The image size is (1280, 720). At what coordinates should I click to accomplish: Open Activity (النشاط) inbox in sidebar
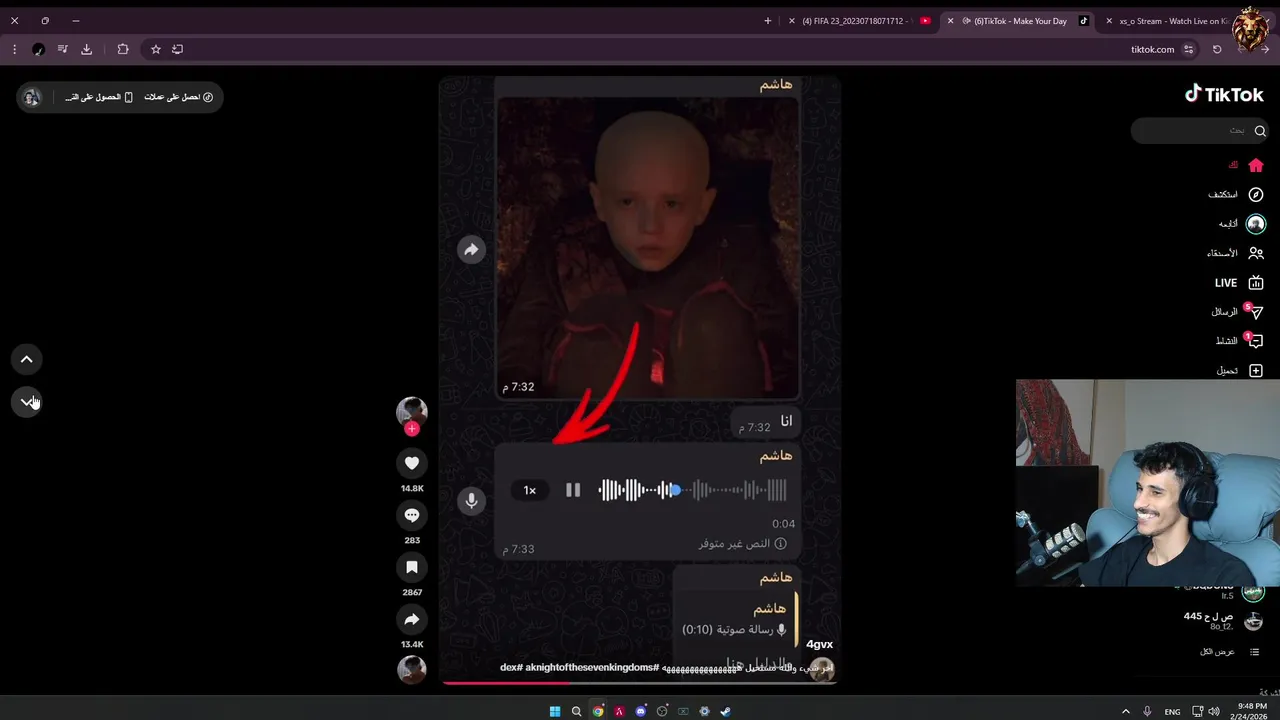coord(1239,341)
